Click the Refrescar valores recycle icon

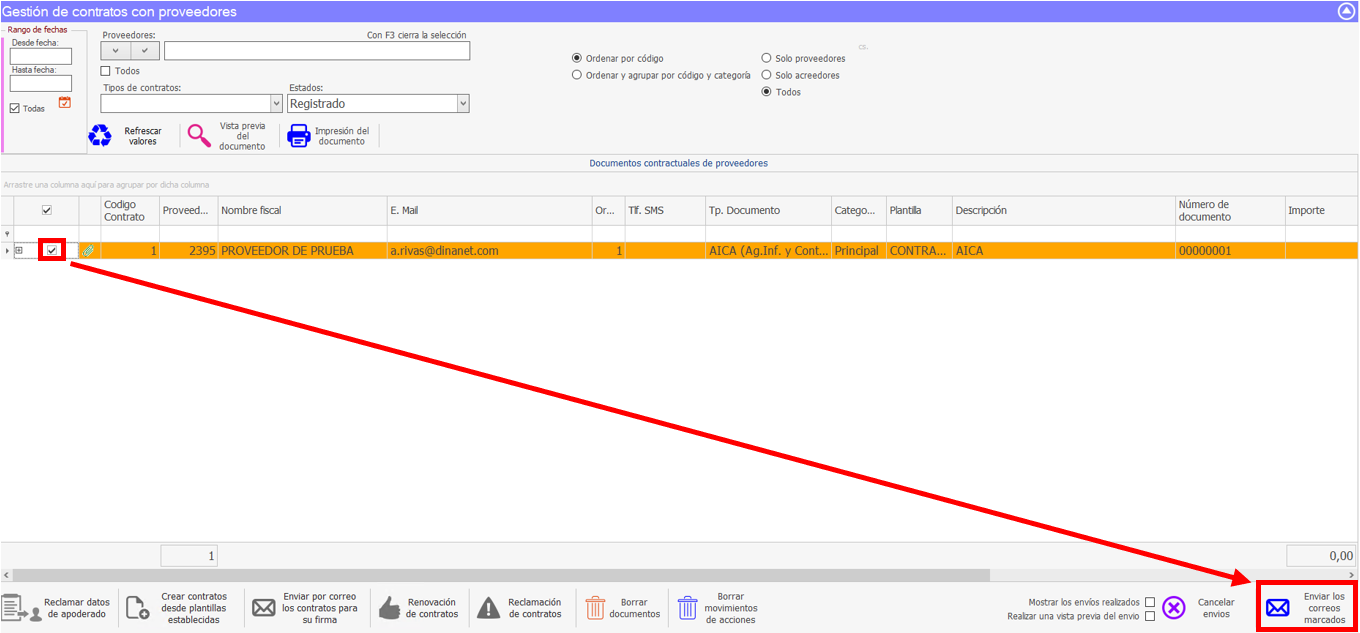coord(100,136)
